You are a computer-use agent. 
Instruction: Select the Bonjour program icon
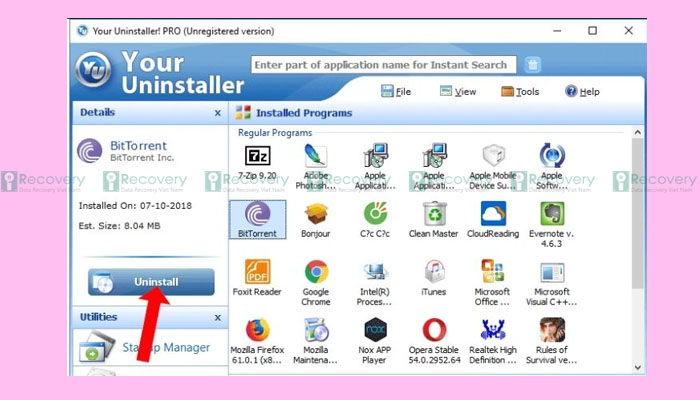316,214
